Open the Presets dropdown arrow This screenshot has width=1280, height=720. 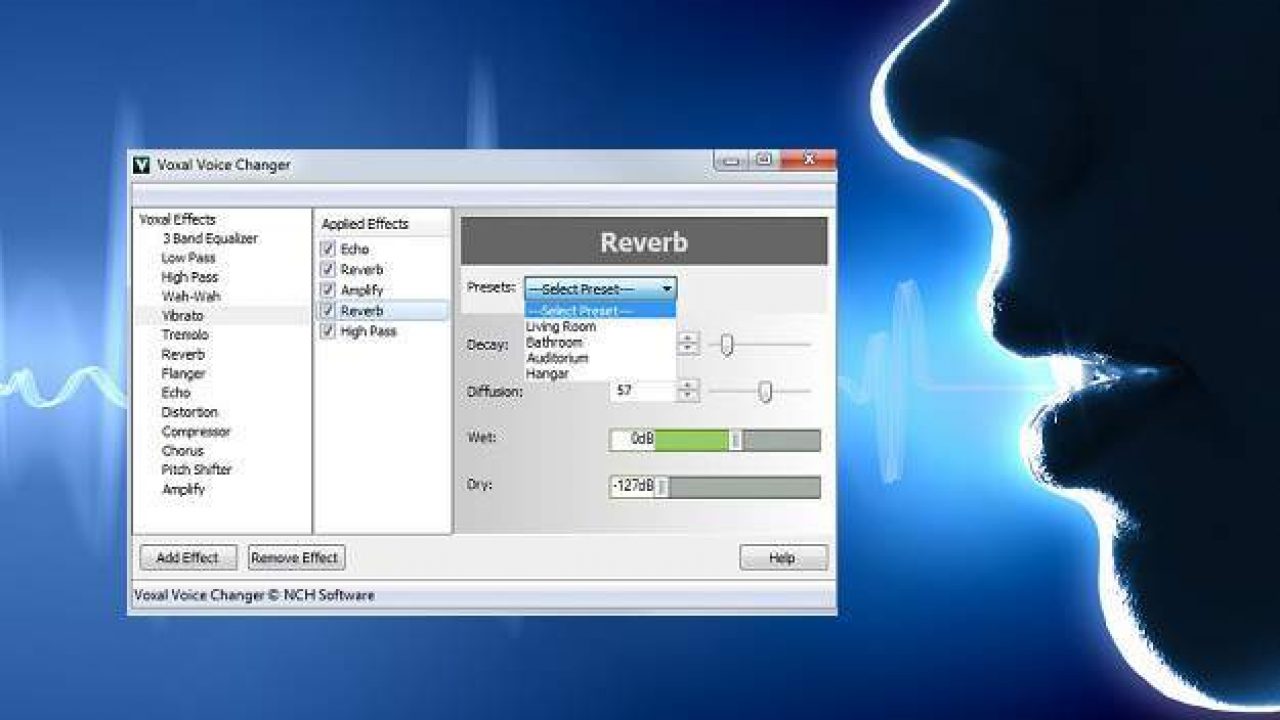coord(666,289)
